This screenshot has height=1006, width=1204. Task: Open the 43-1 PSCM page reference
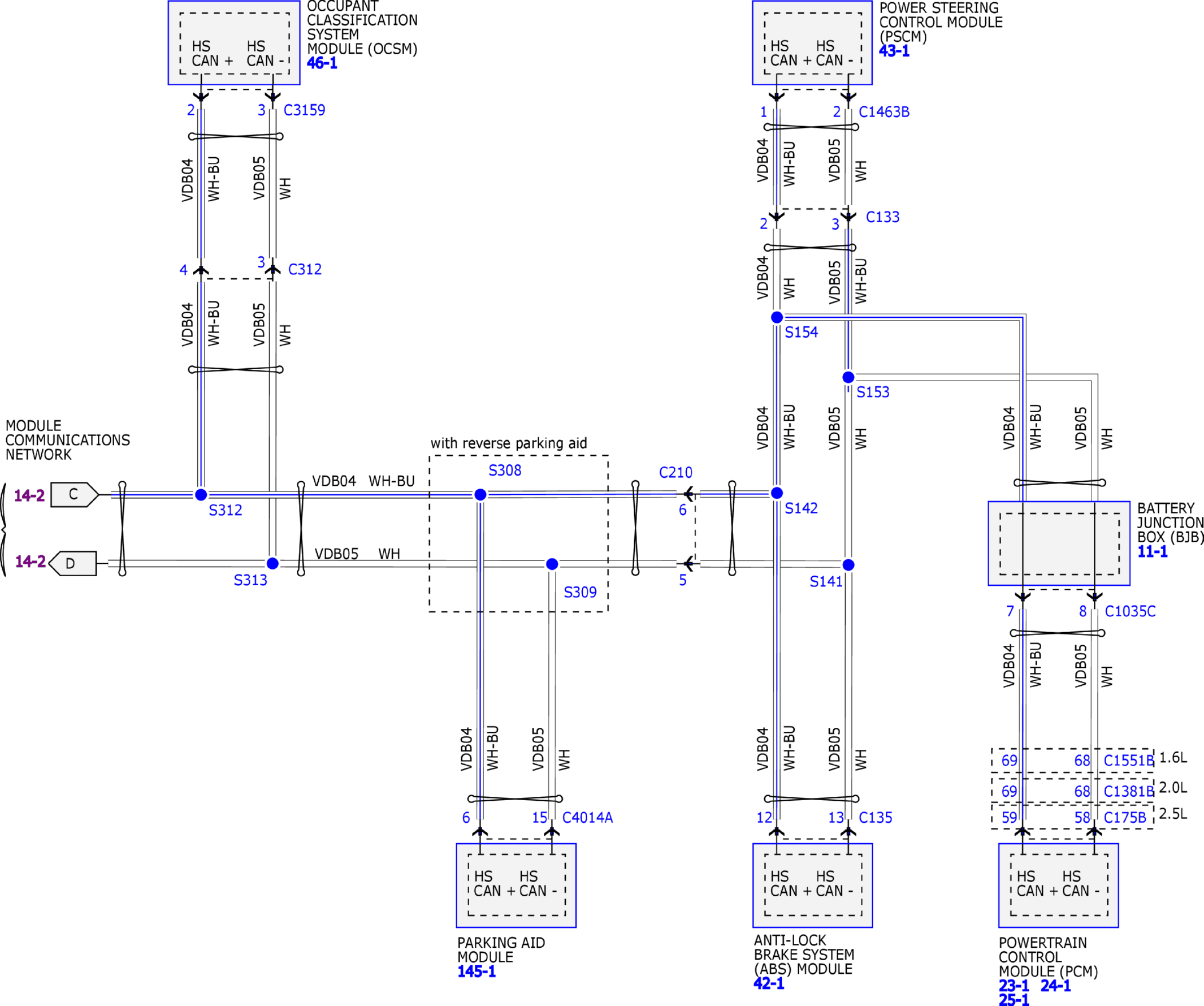tap(894, 51)
